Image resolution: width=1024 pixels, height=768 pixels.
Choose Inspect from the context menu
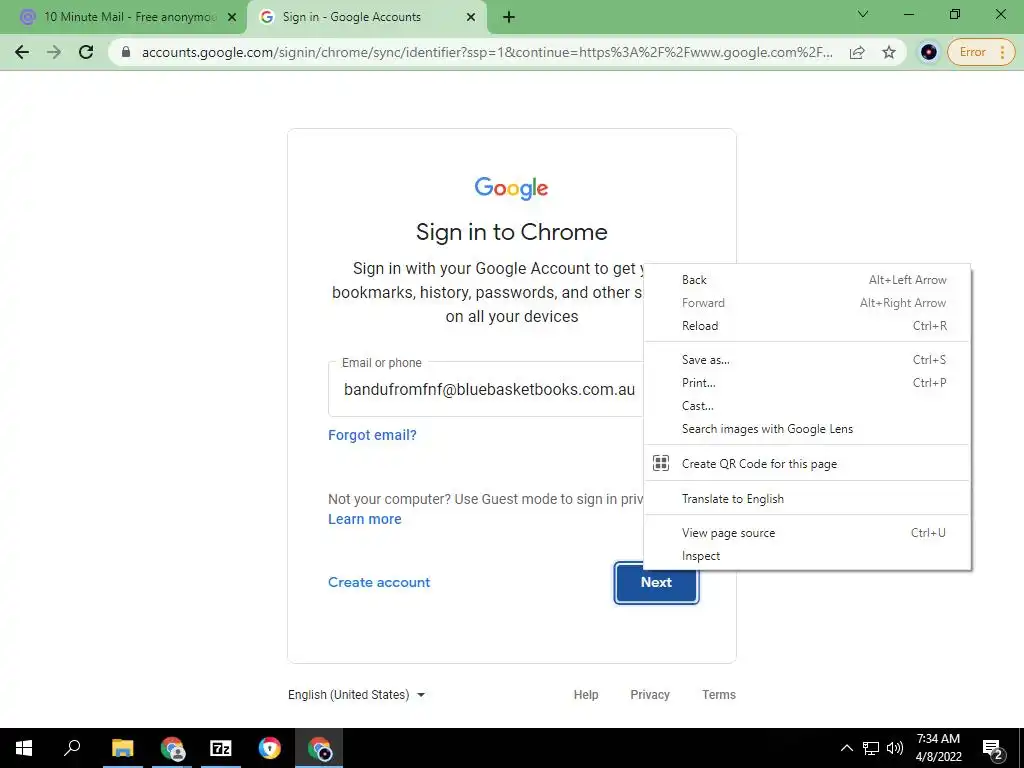point(807,556)
